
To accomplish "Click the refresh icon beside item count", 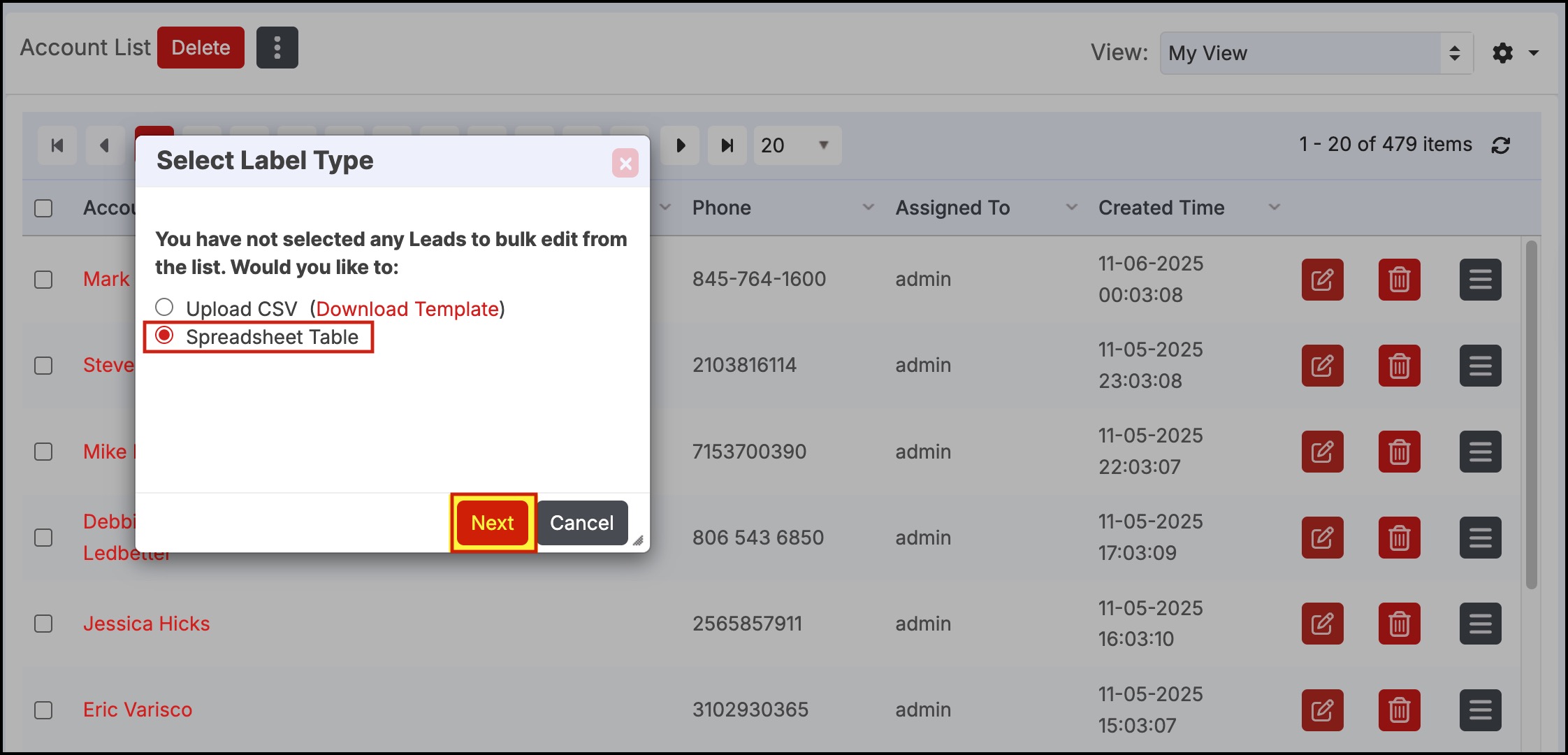I will pyautogui.click(x=1501, y=145).
